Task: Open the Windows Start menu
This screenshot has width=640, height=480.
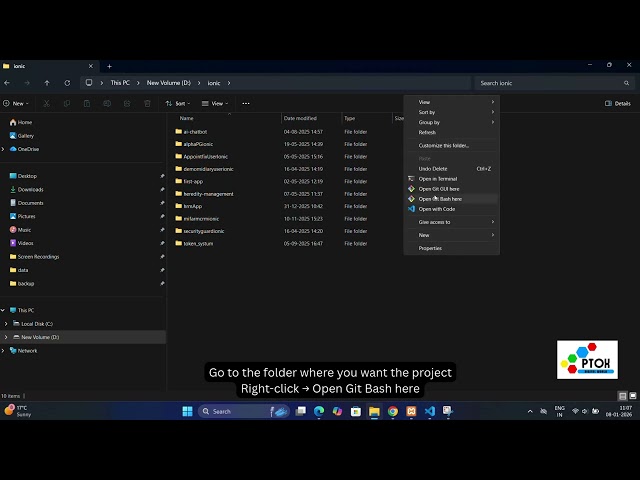Action: 187,411
